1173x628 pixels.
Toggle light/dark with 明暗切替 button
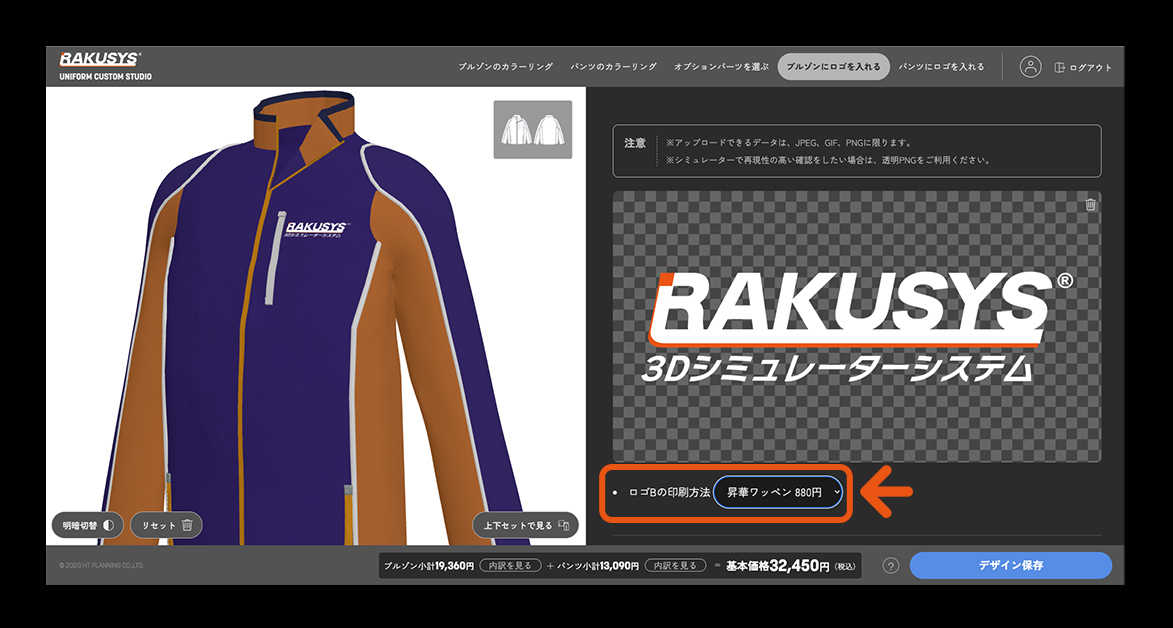pyautogui.click(x=86, y=525)
